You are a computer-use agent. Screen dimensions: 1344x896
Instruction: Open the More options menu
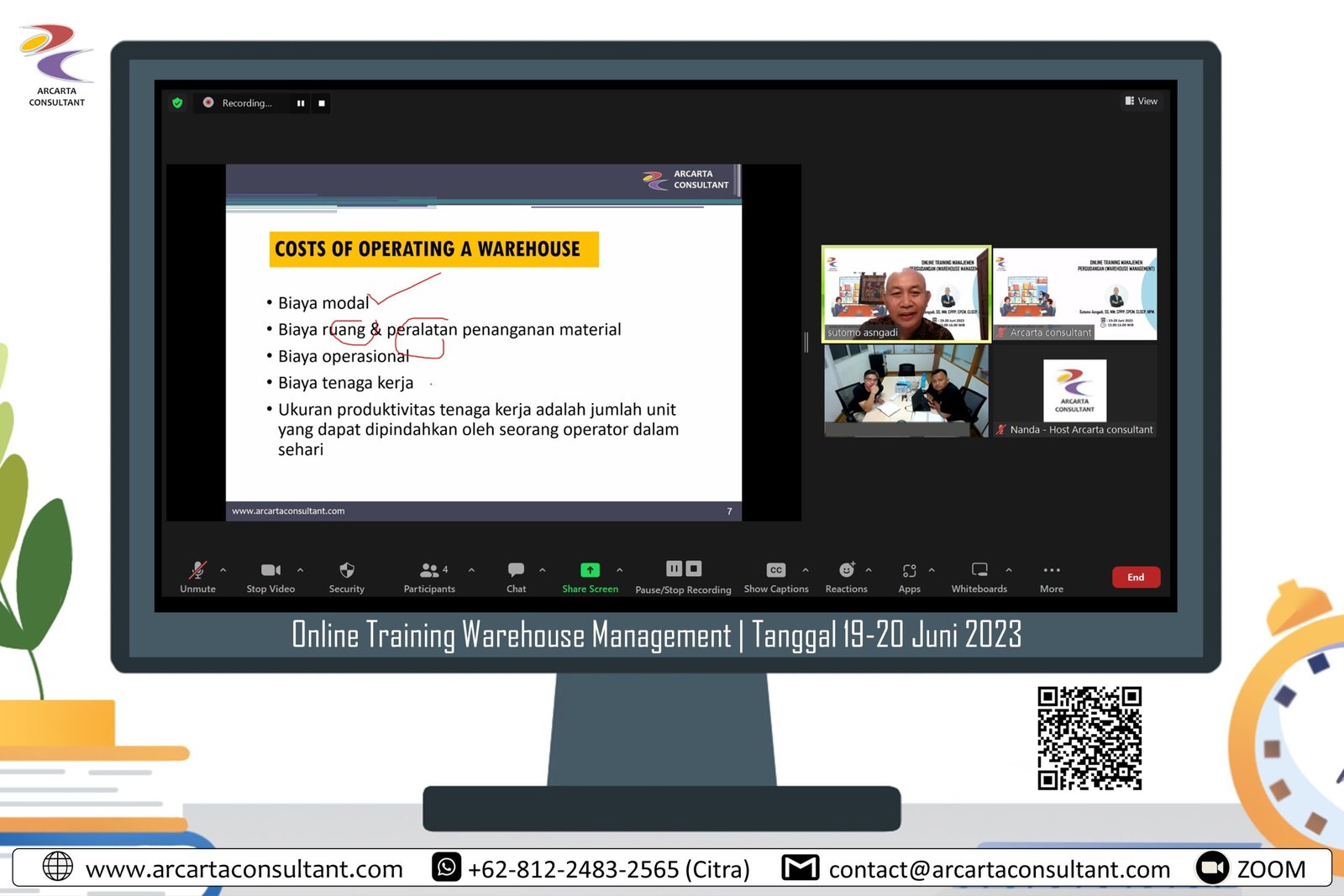[1051, 571]
